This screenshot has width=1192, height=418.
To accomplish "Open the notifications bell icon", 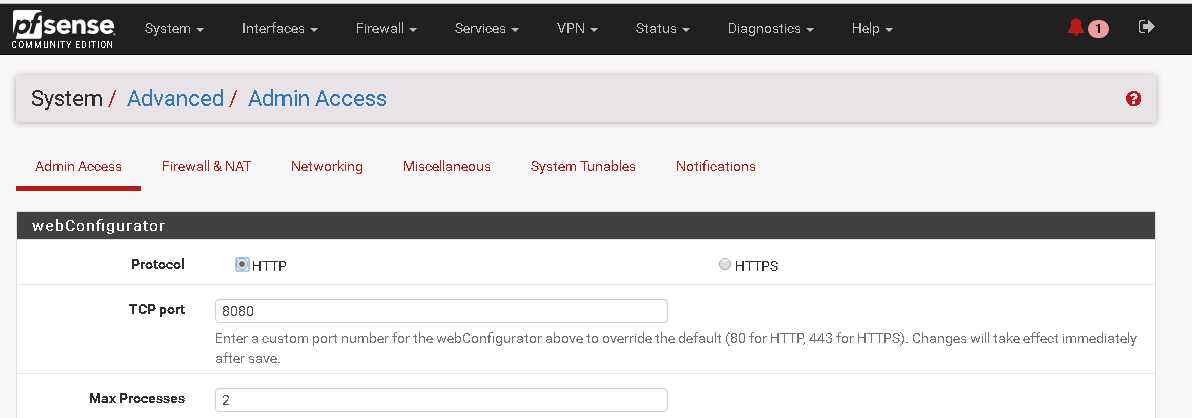I will coord(1076,27).
